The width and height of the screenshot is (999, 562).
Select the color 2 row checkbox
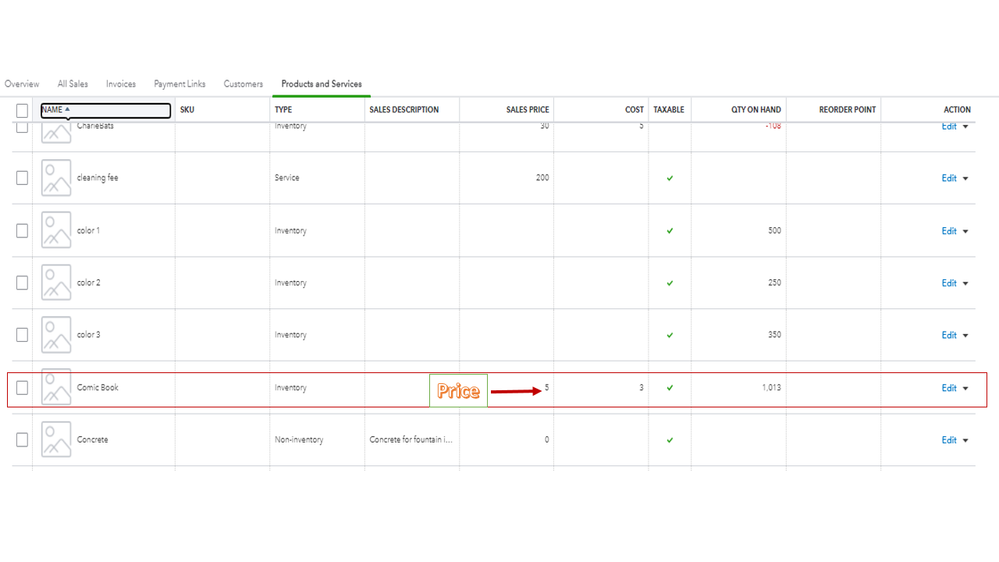(x=22, y=283)
